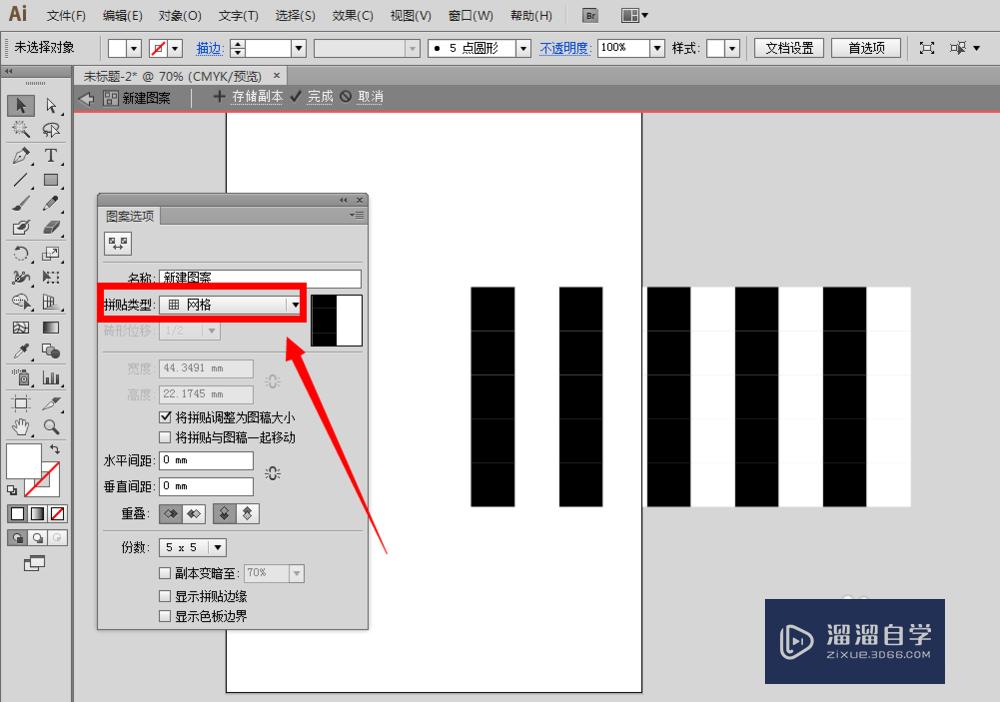
Task: Open the brush 5 点圆形 dropdown
Action: (524, 48)
